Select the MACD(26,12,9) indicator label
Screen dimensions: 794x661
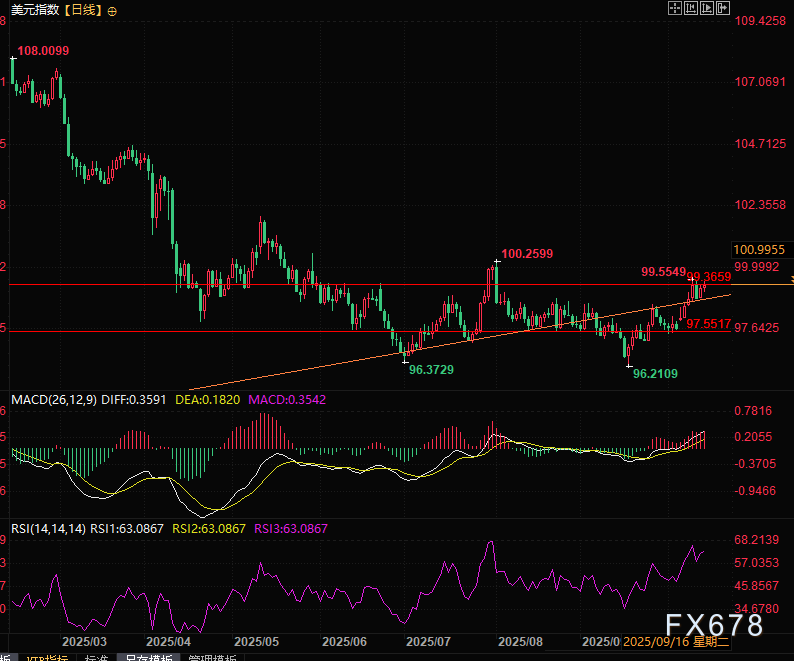click(51, 399)
